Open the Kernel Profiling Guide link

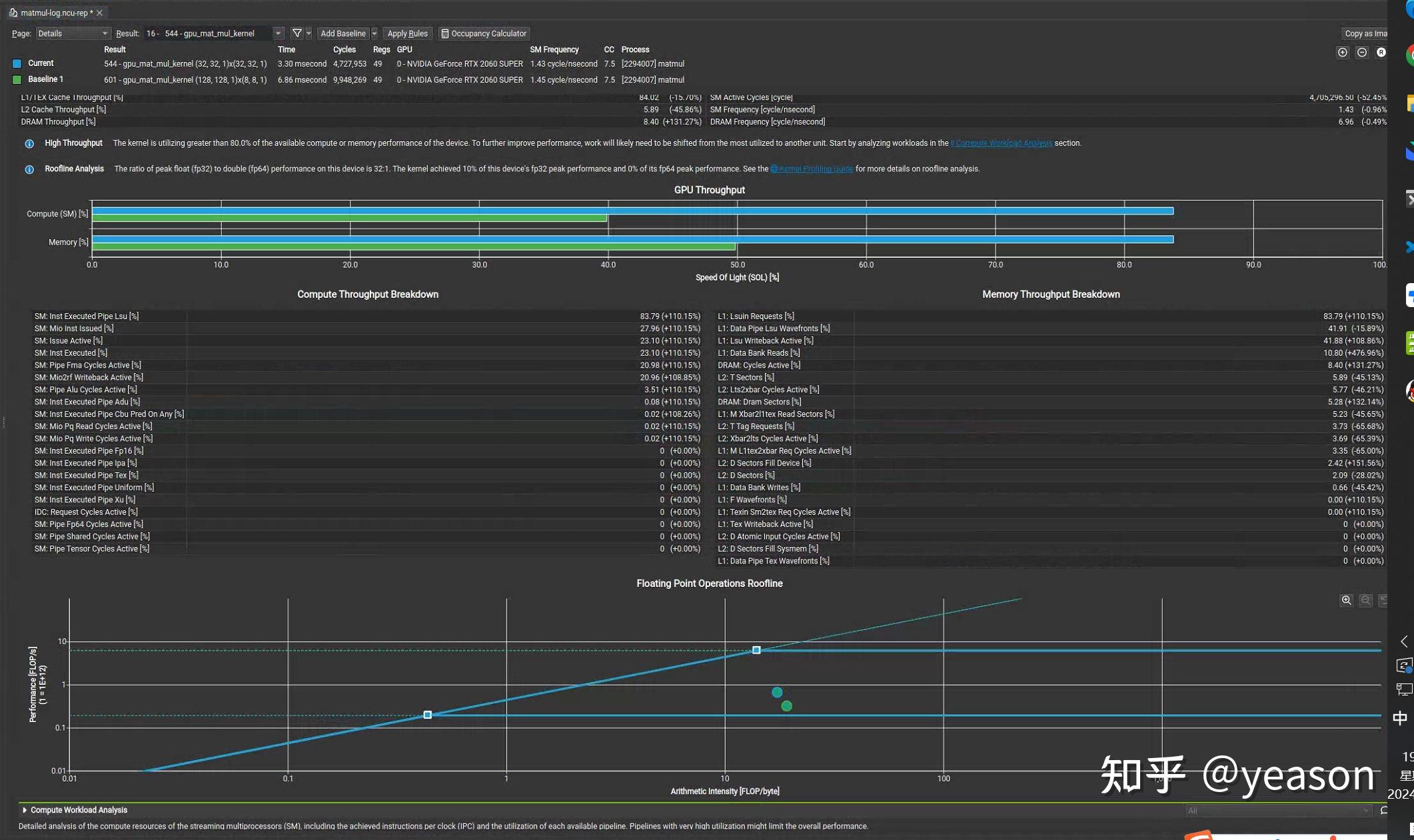[x=812, y=169]
